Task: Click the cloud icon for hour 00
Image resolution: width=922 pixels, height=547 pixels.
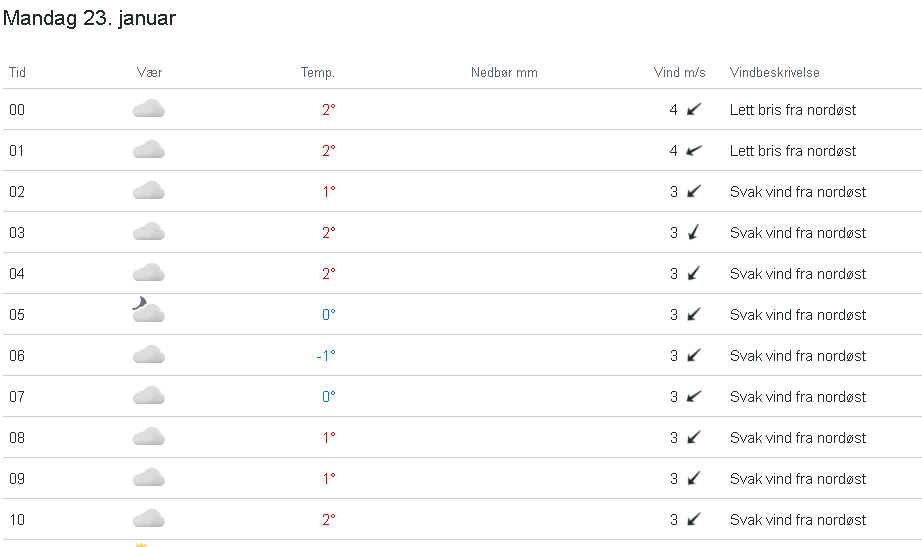Action: click(x=149, y=109)
